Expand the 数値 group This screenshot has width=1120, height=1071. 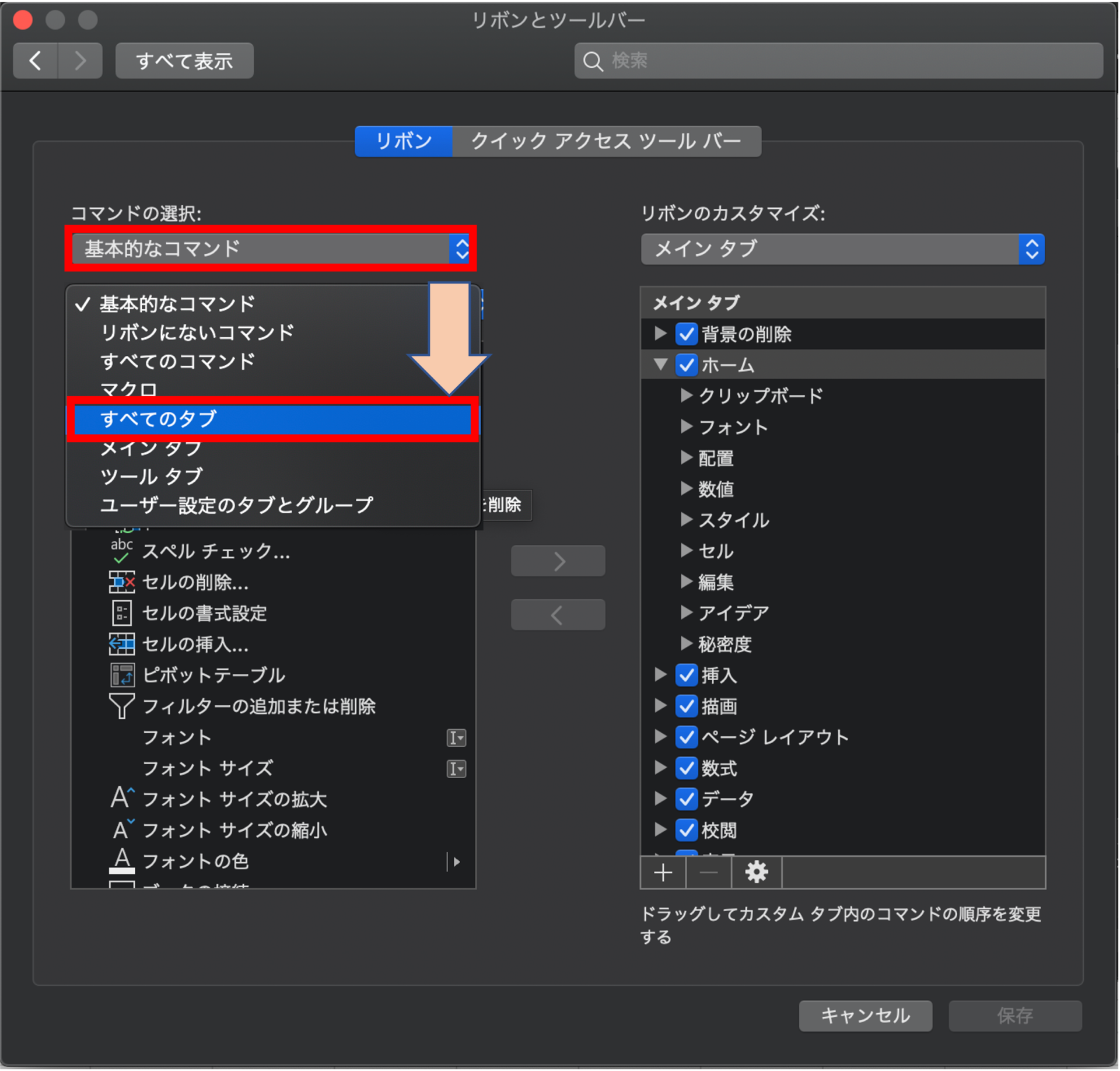[x=686, y=489]
